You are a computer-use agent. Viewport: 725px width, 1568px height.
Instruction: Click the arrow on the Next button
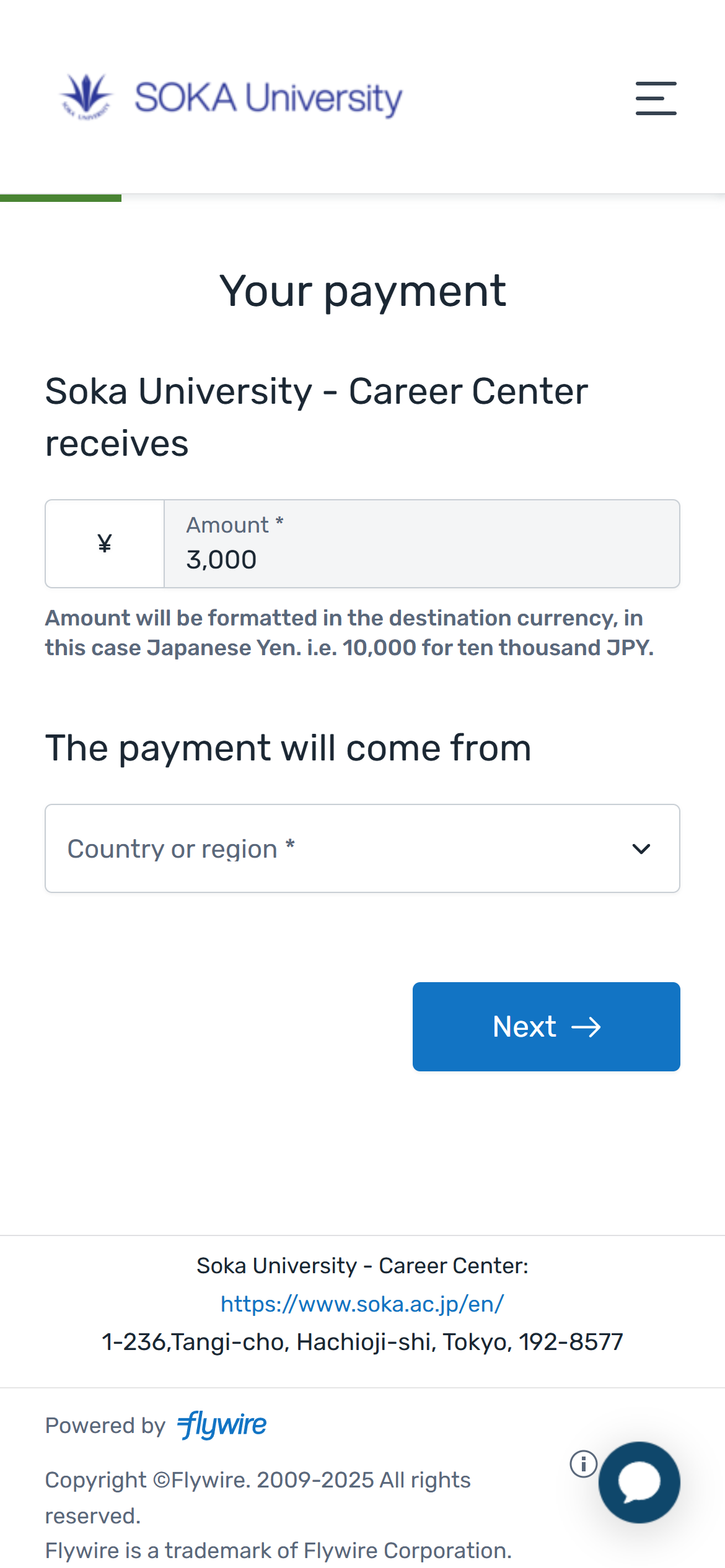(x=586, y=1027)
